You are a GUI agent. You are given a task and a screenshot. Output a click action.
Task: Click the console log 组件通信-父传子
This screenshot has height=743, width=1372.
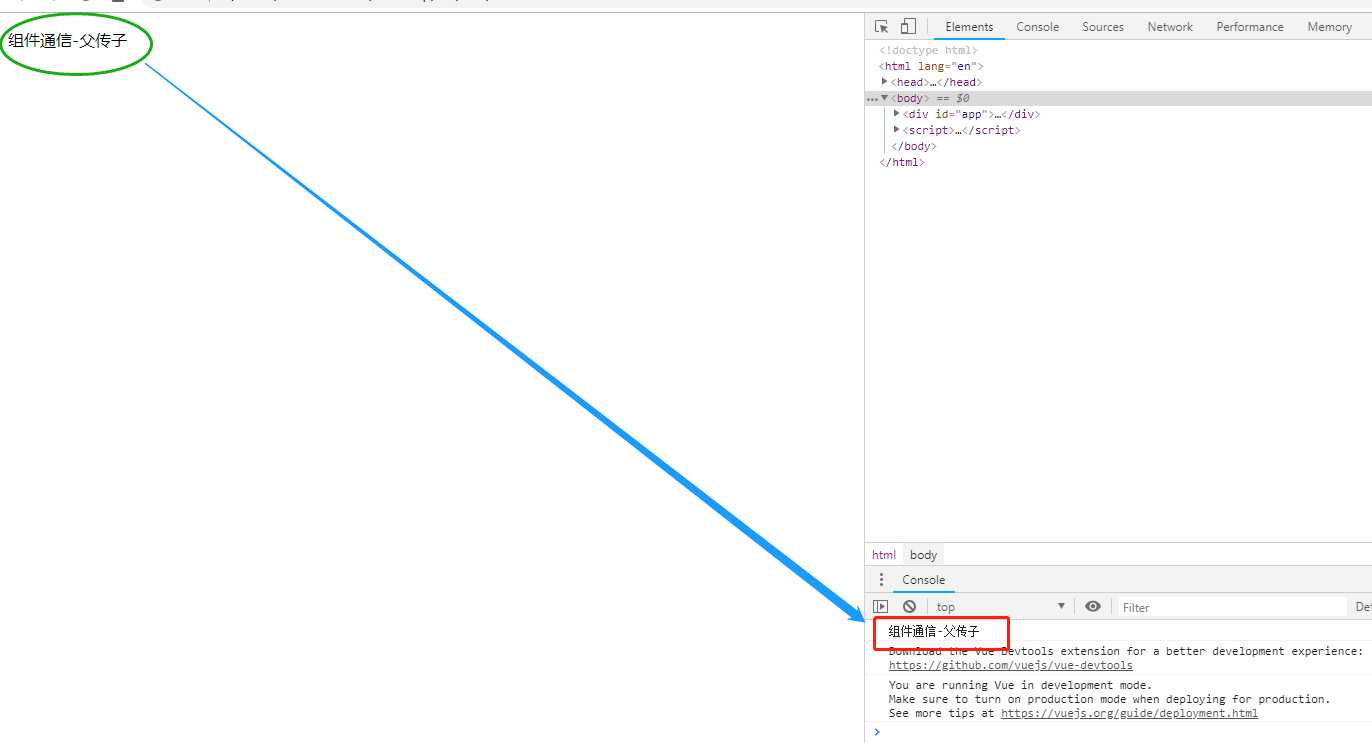pos(934,632)
